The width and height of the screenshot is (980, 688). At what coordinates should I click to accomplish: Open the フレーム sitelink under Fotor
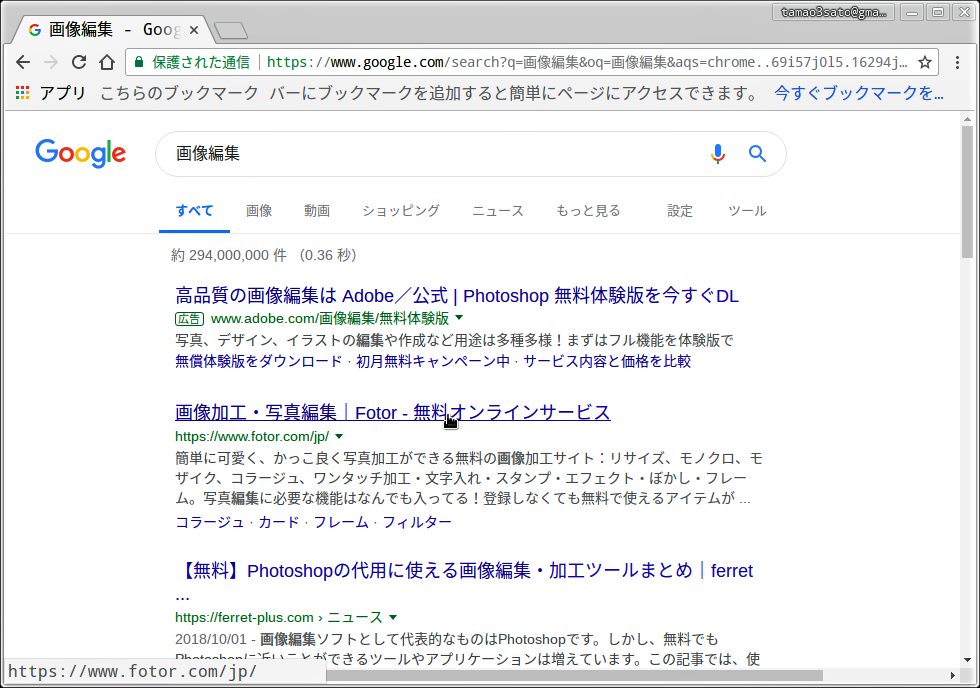[341, 522]
